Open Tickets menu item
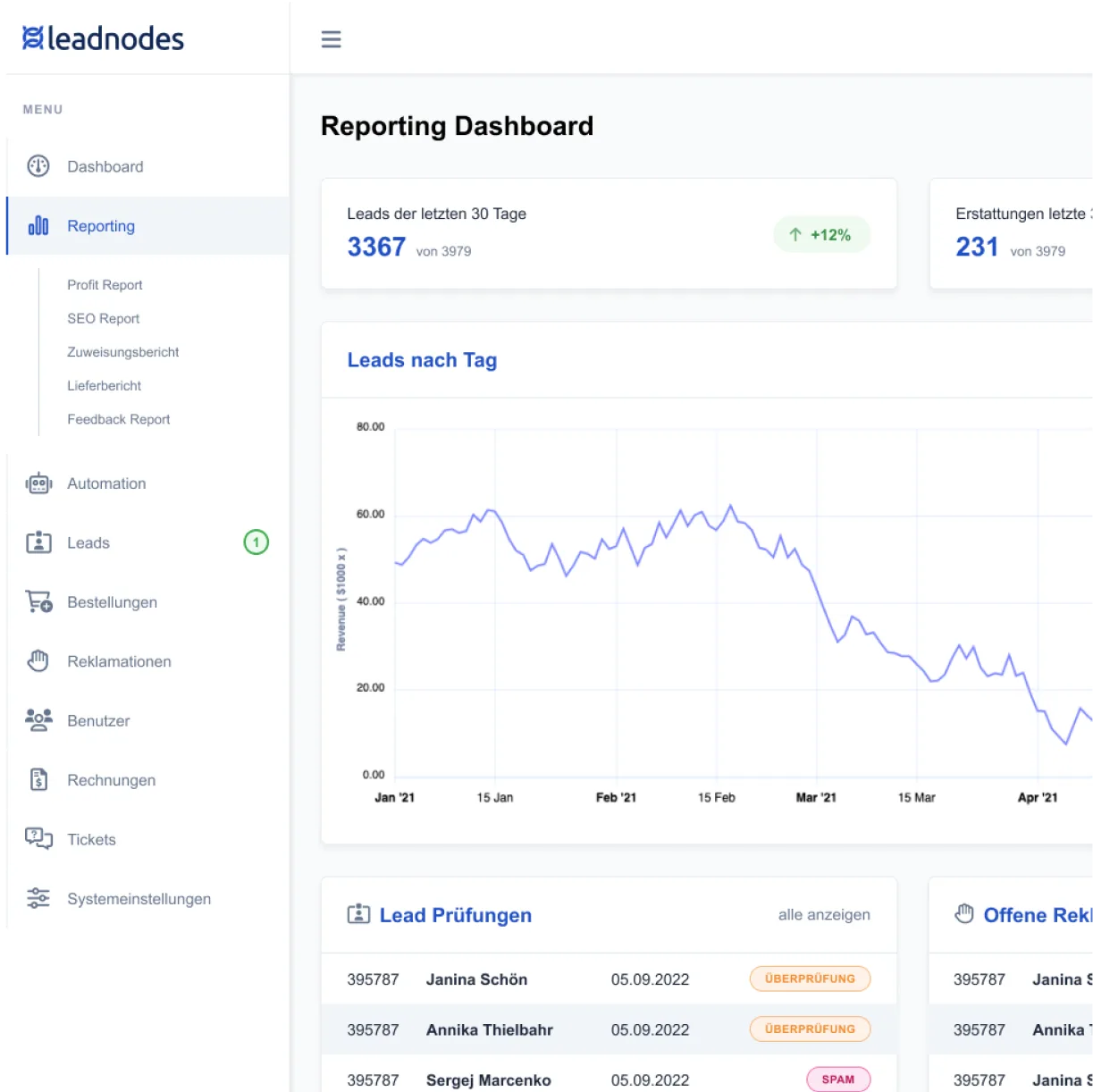Screen dimensions: 1093x1092 point(147,839)
